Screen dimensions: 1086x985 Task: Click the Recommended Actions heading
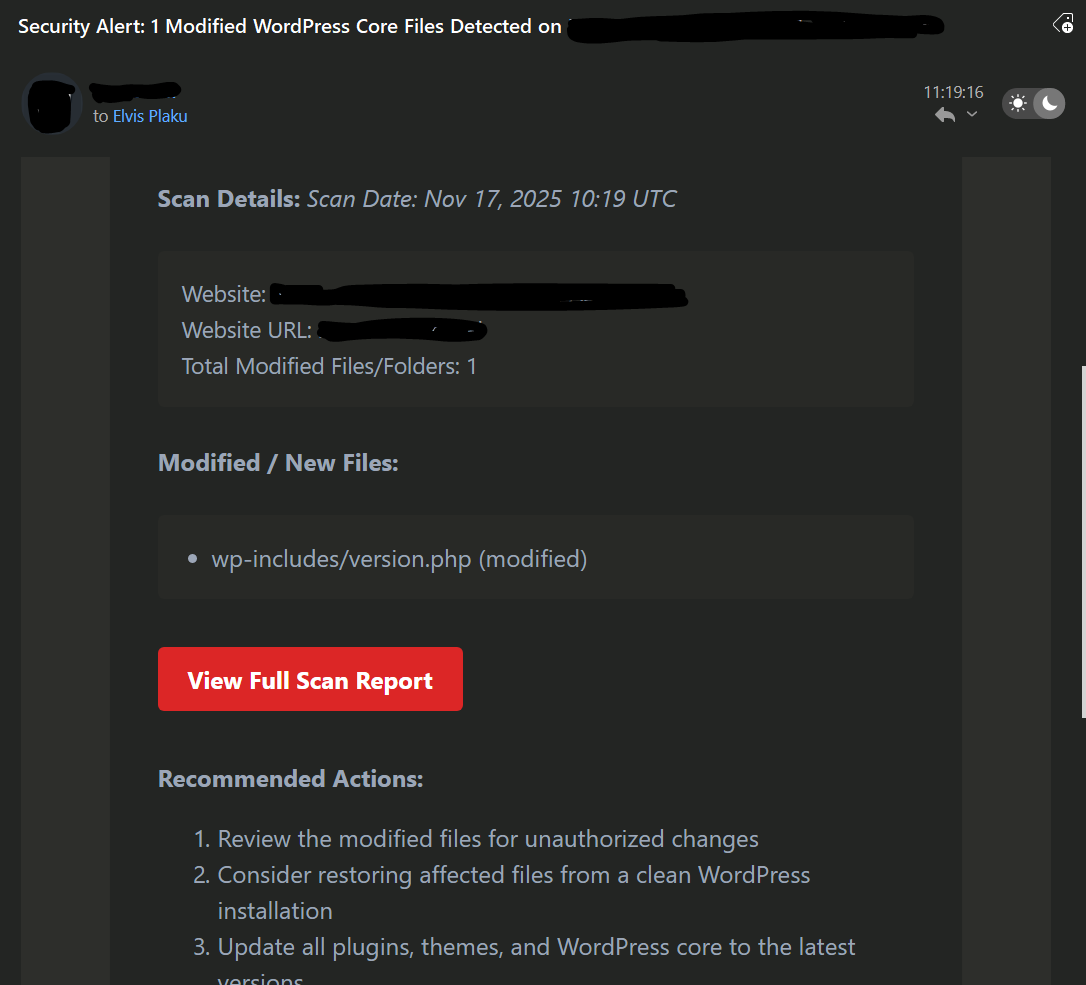(x=290, y=778)
